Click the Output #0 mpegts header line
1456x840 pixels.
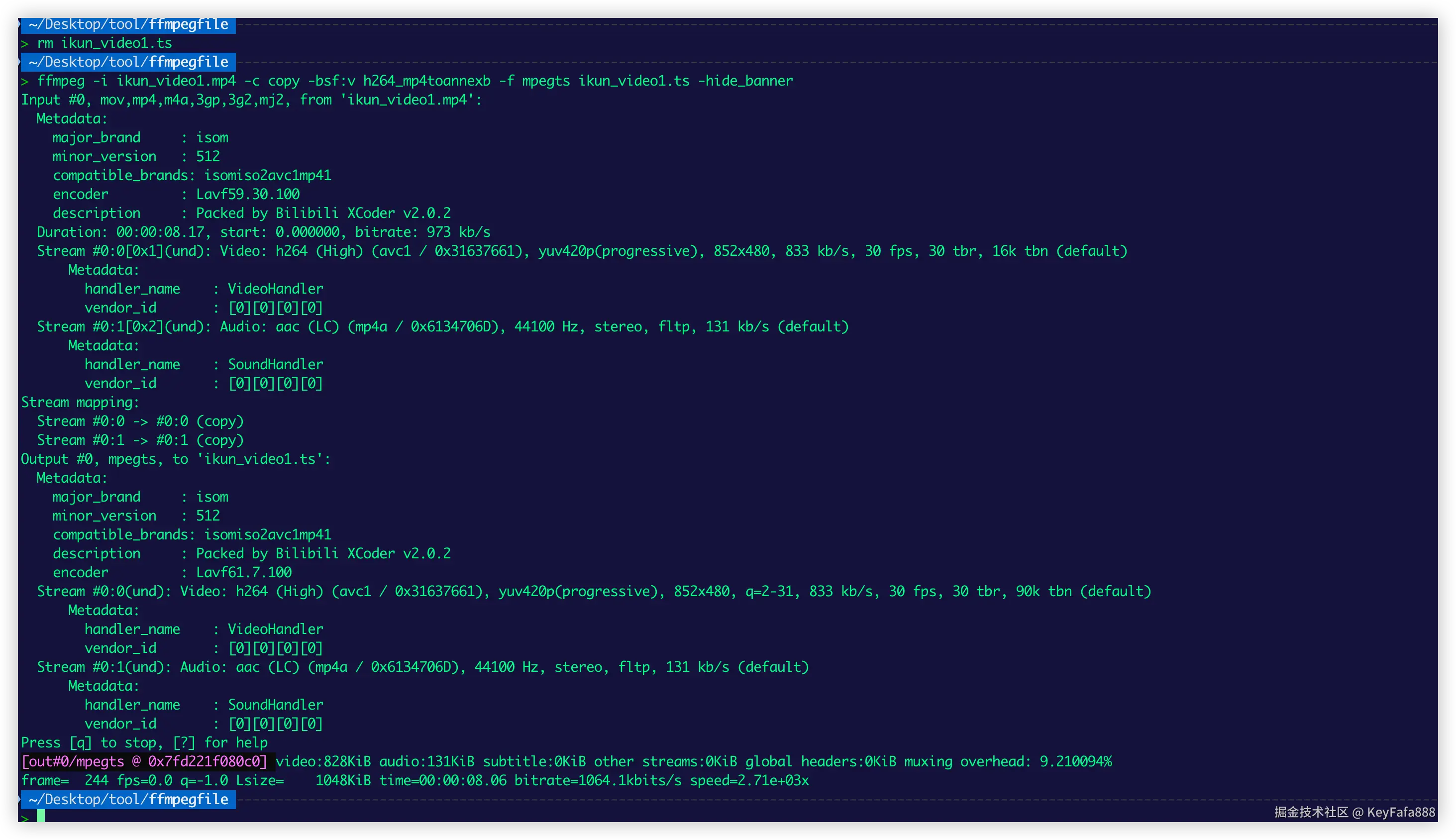pos(175,459)
